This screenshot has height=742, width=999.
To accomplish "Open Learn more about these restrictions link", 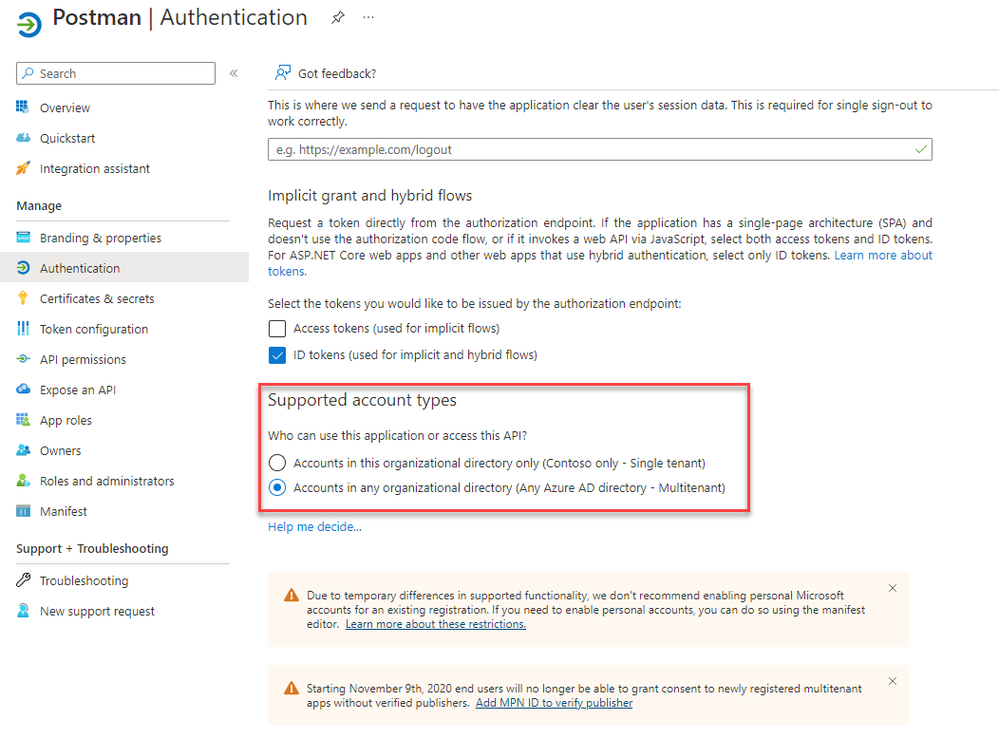I will point(436,624).
